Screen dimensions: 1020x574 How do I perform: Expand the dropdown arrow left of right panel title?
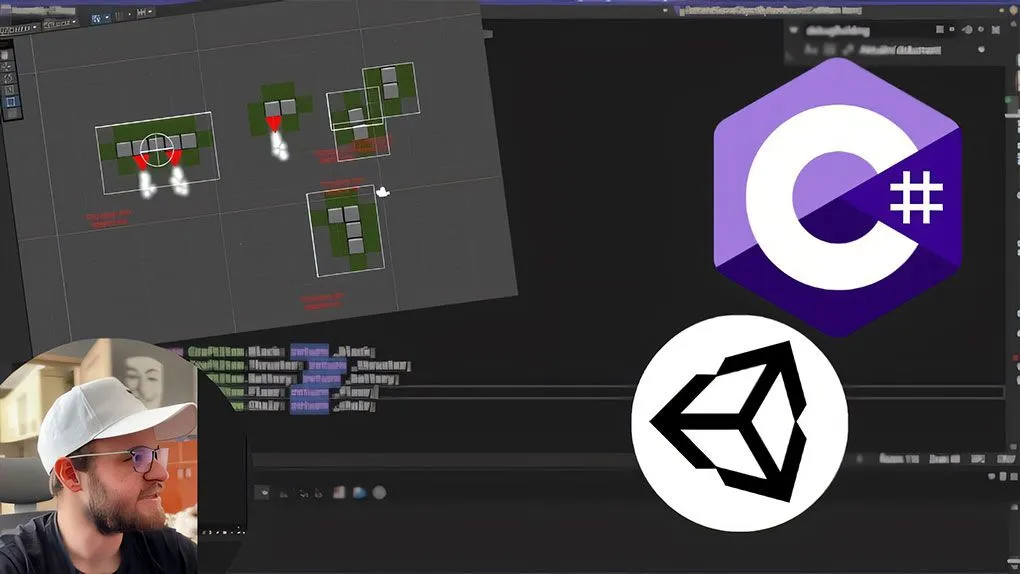794,30
